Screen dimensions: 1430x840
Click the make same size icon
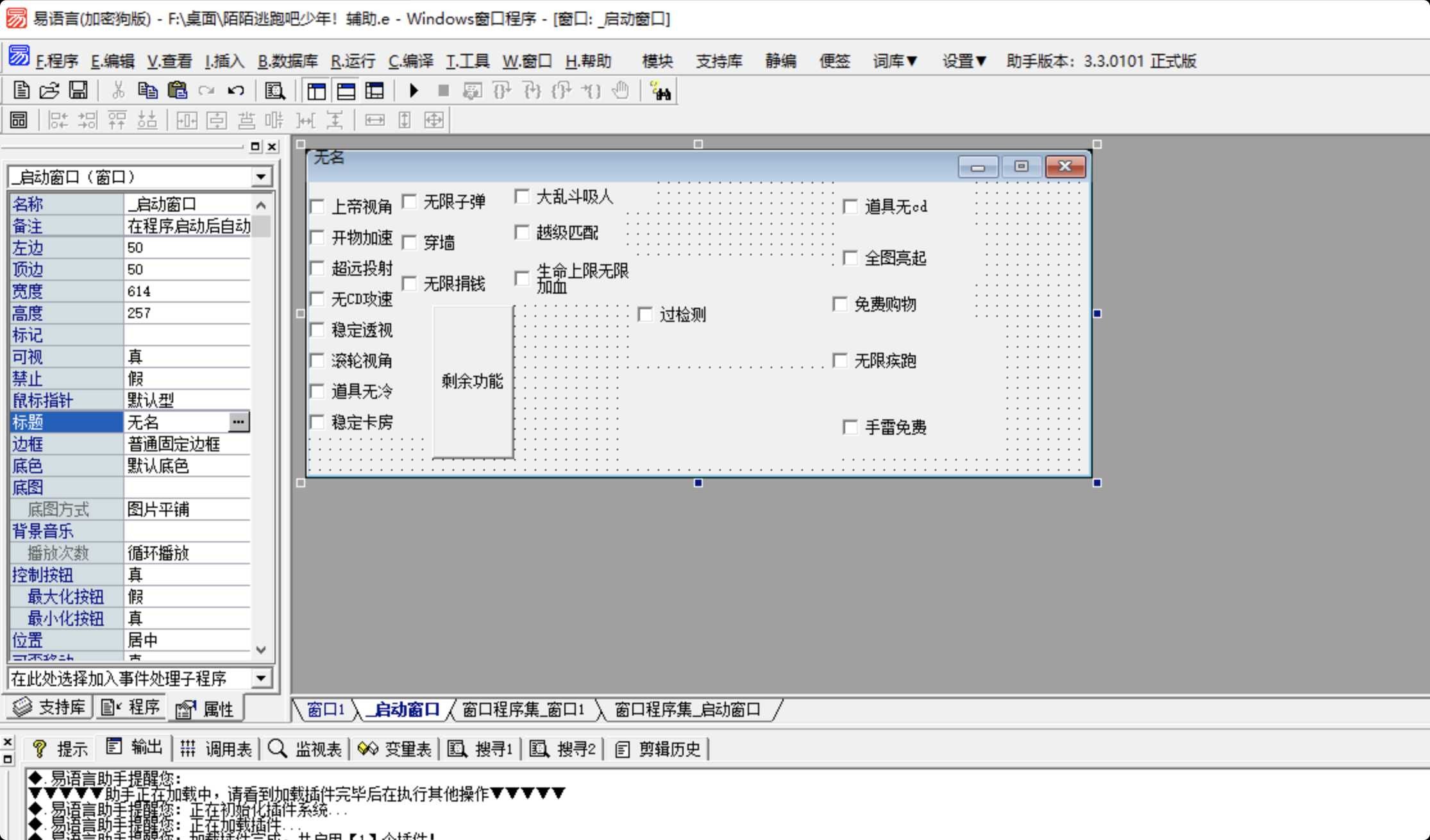click(x=434, y=120)
